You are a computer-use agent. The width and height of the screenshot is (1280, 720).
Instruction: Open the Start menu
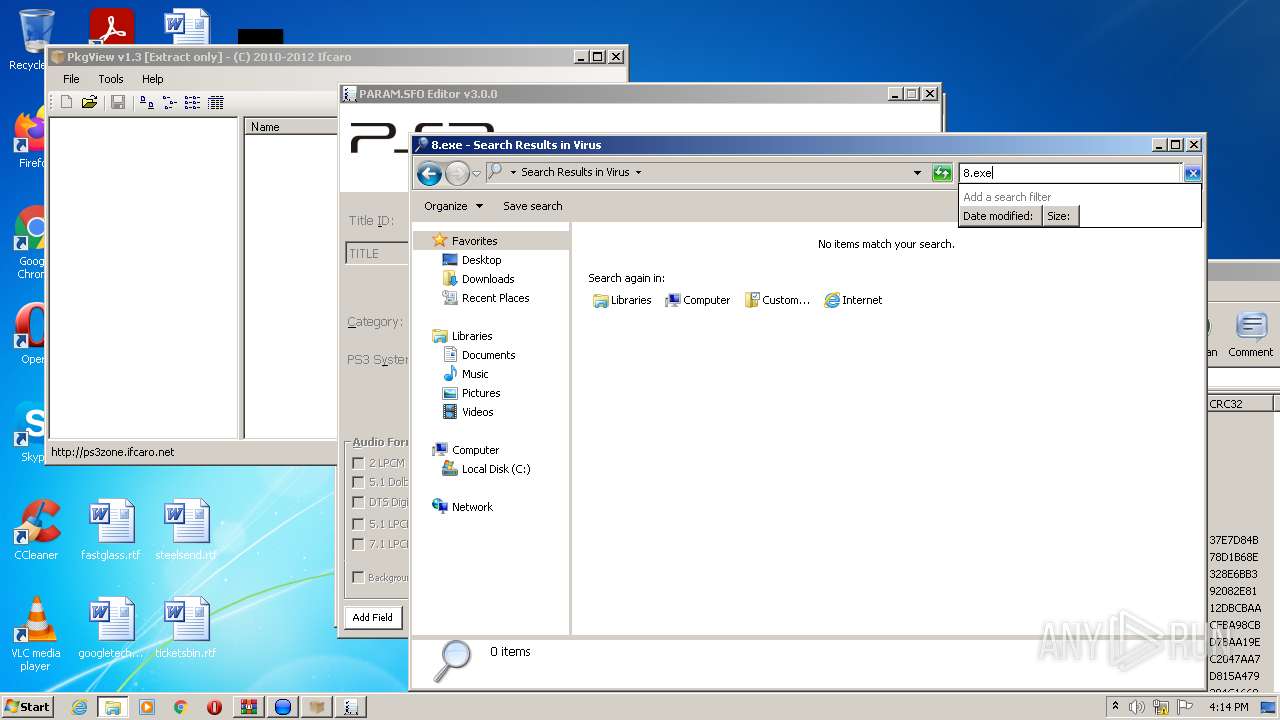(28, 706)
